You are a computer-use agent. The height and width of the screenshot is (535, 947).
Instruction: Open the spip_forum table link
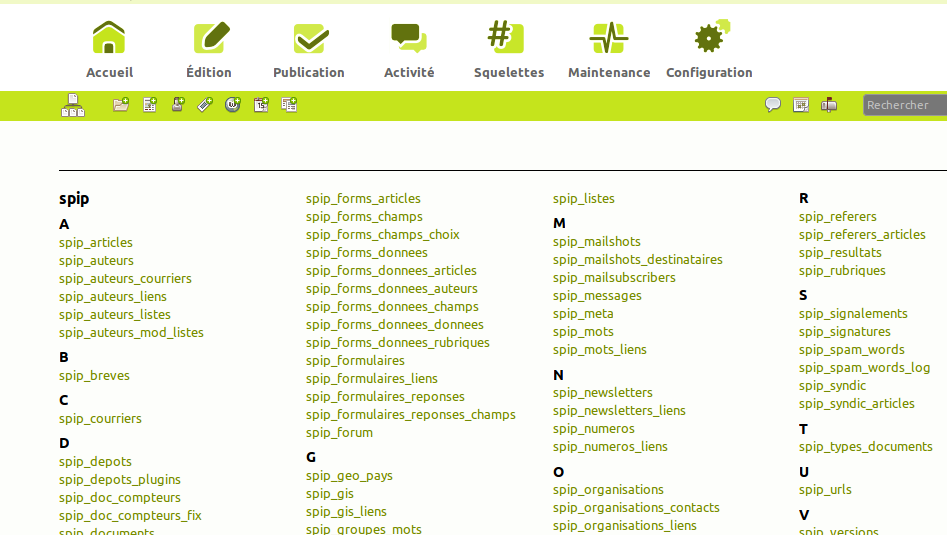point(339,433)
